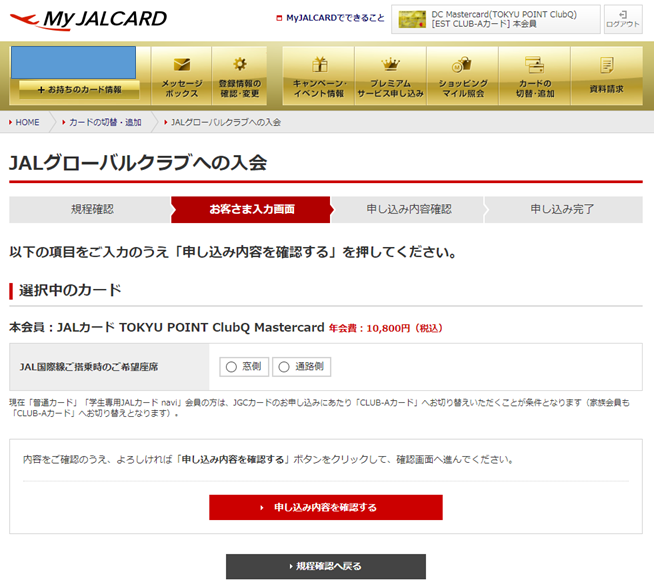
Task: Open プレミアムサービス申し込み crown icon
Action: [x=390, y=64]
